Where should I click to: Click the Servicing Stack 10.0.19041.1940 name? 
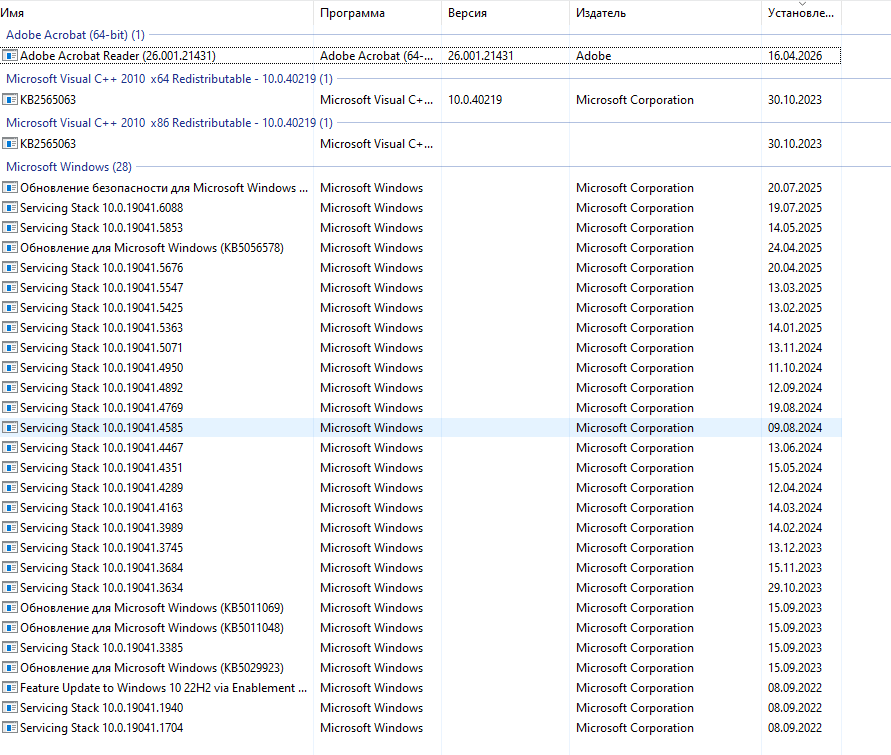click(x=102, y=708)
